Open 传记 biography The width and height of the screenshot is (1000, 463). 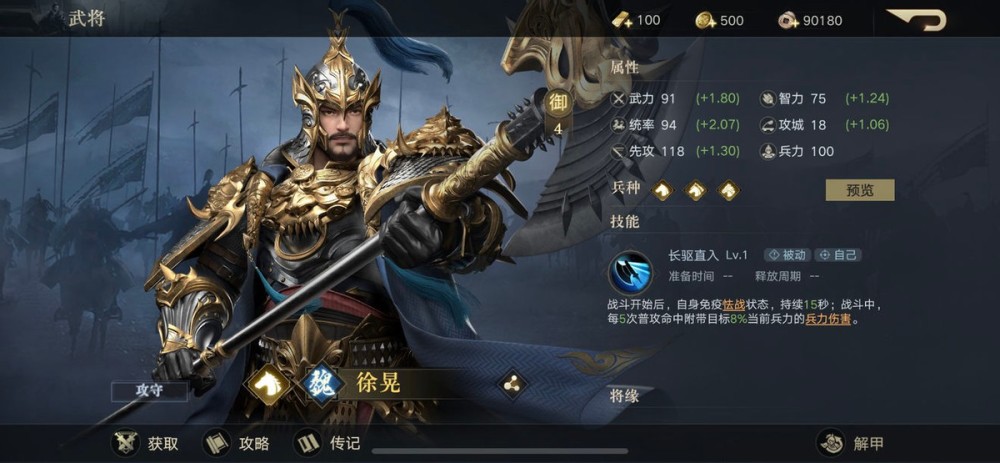(328, 443)
